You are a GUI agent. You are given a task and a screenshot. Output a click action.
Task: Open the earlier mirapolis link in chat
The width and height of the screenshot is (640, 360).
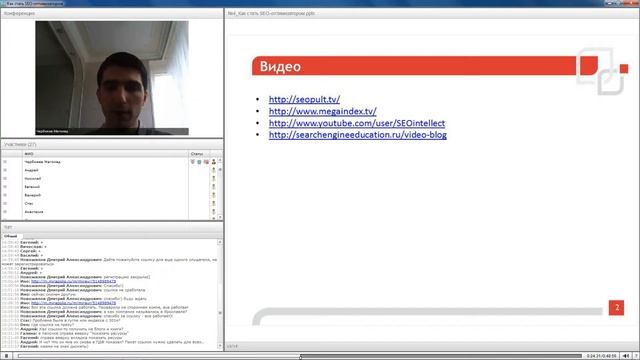point(73,281)
